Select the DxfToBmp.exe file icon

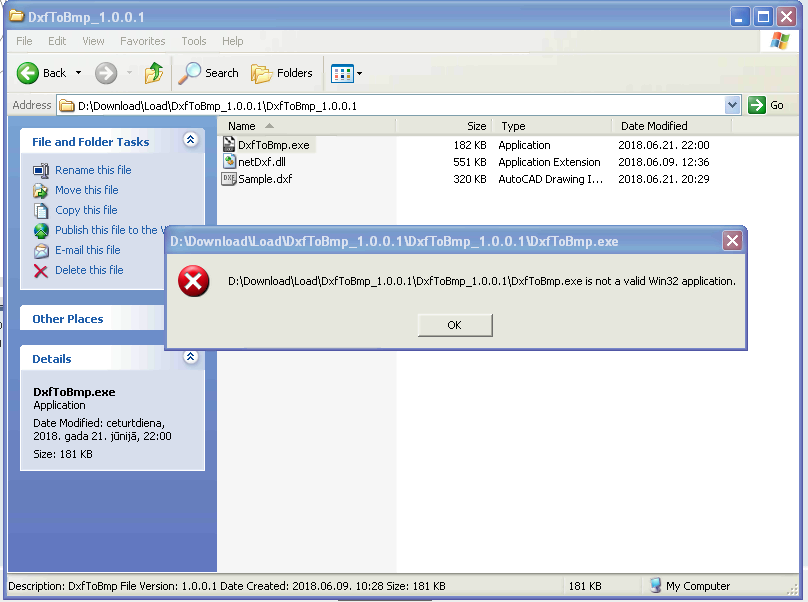(229, 144)
